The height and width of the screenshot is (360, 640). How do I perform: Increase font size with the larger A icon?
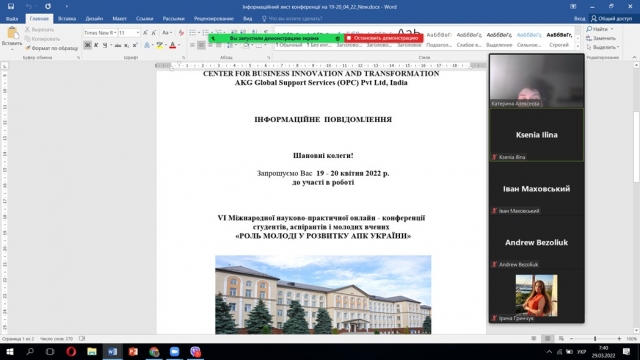pyautogui.click(x=145, y=33)
